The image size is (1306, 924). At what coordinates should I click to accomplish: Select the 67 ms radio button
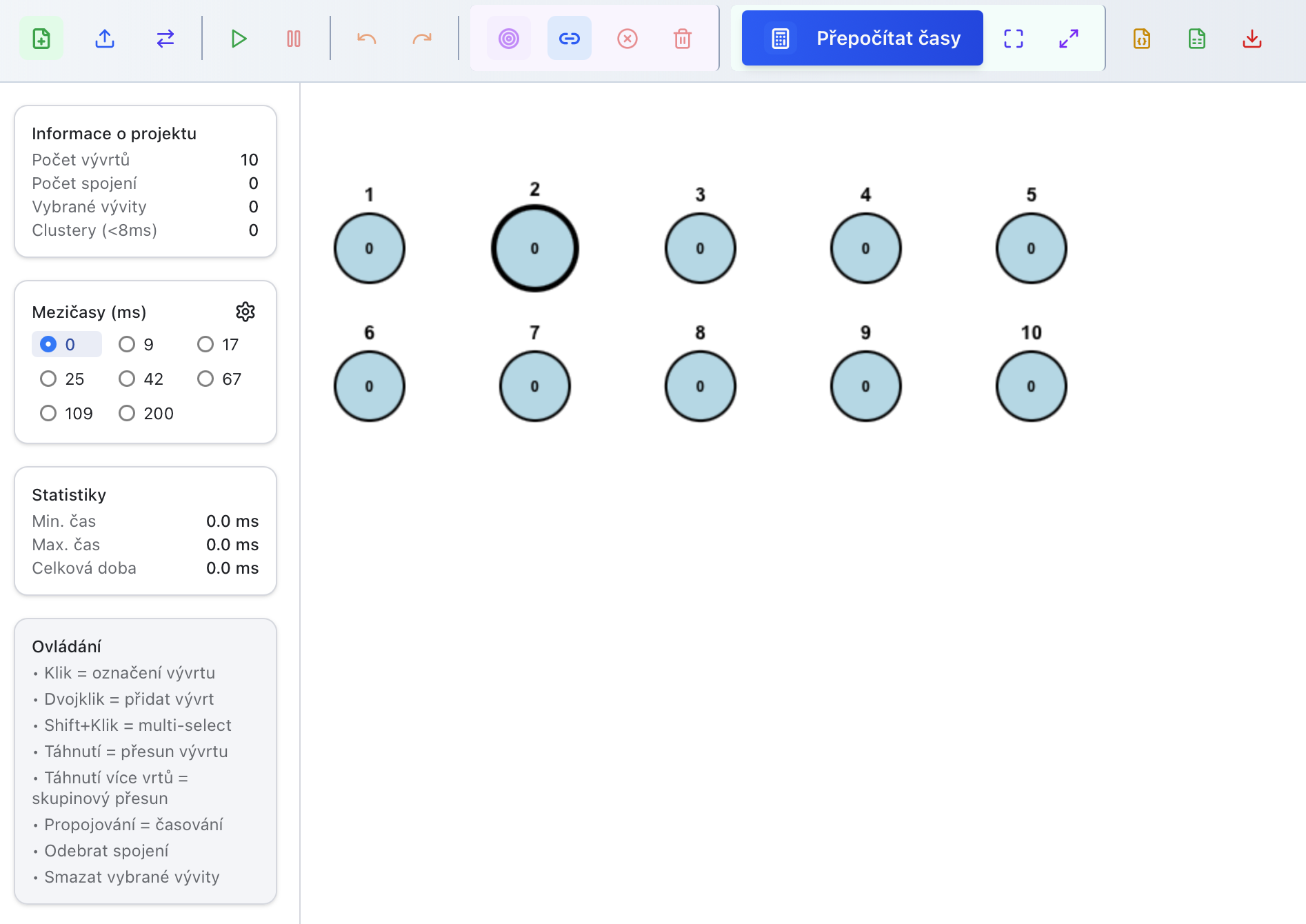[205, 379]
